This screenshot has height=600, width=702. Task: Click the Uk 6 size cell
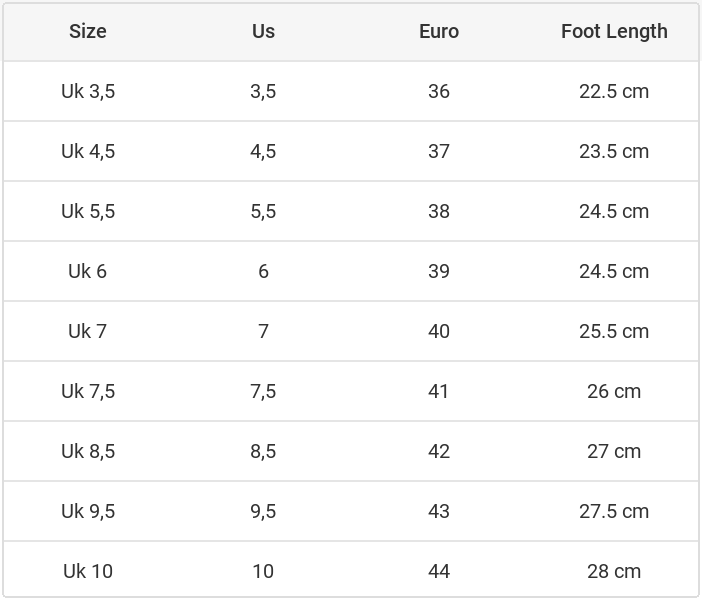tap(88, 271)
